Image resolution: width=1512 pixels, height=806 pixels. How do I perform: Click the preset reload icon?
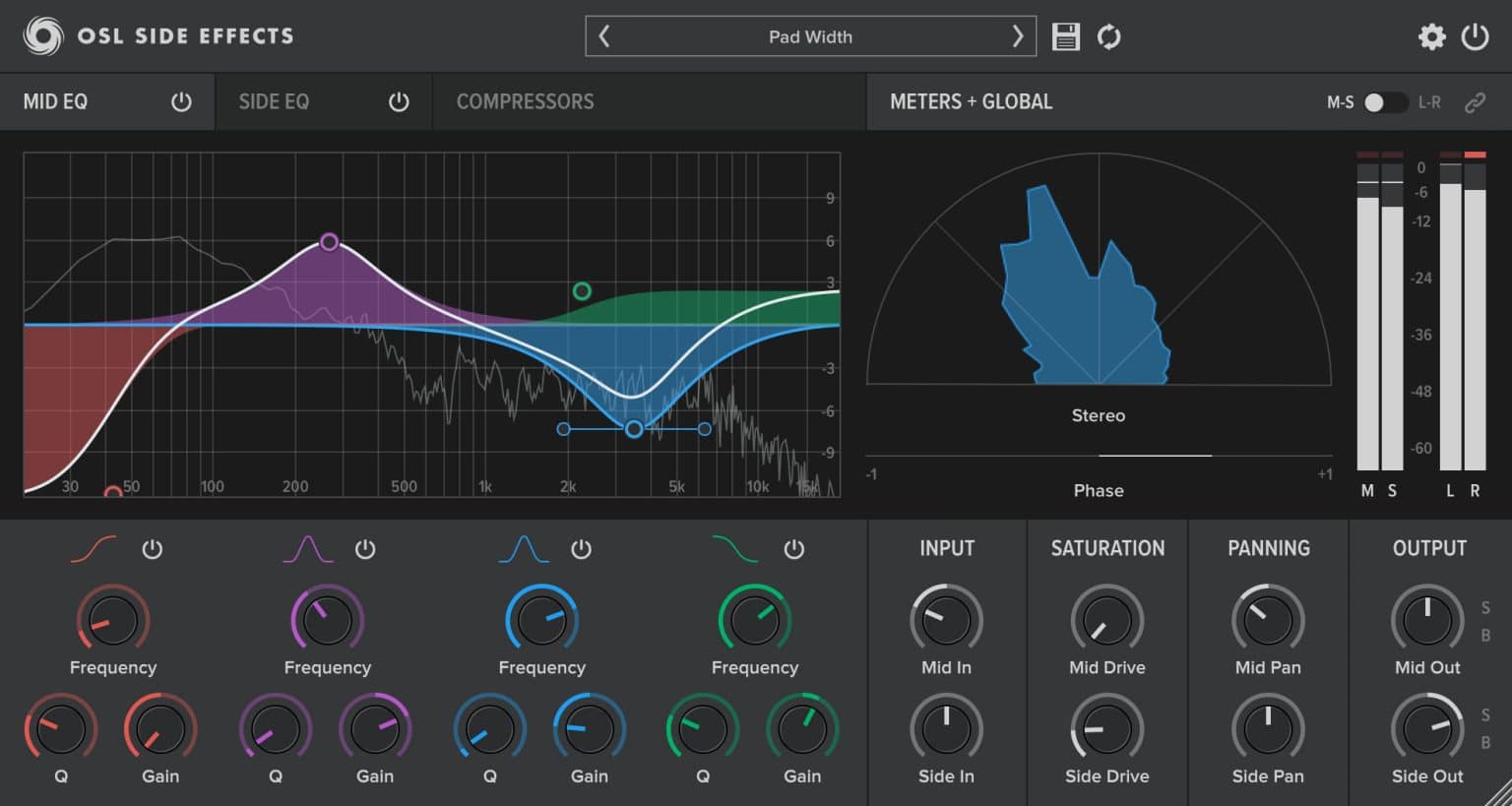[x=1107, y=36]
